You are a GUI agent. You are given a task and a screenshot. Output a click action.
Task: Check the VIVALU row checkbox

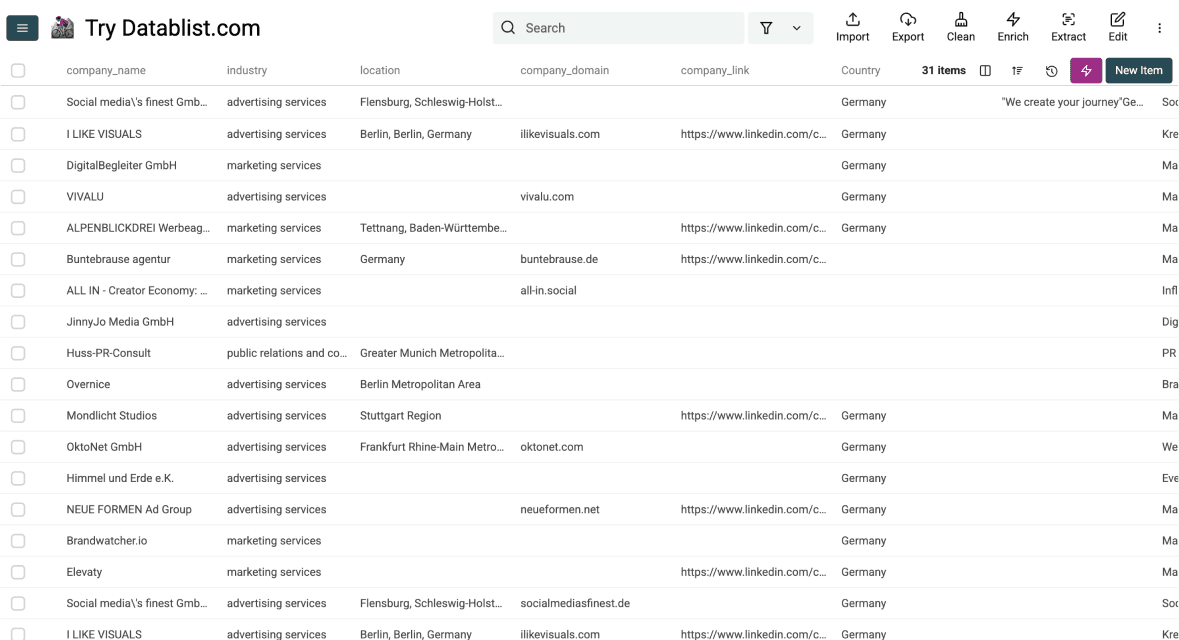point(18,197)
